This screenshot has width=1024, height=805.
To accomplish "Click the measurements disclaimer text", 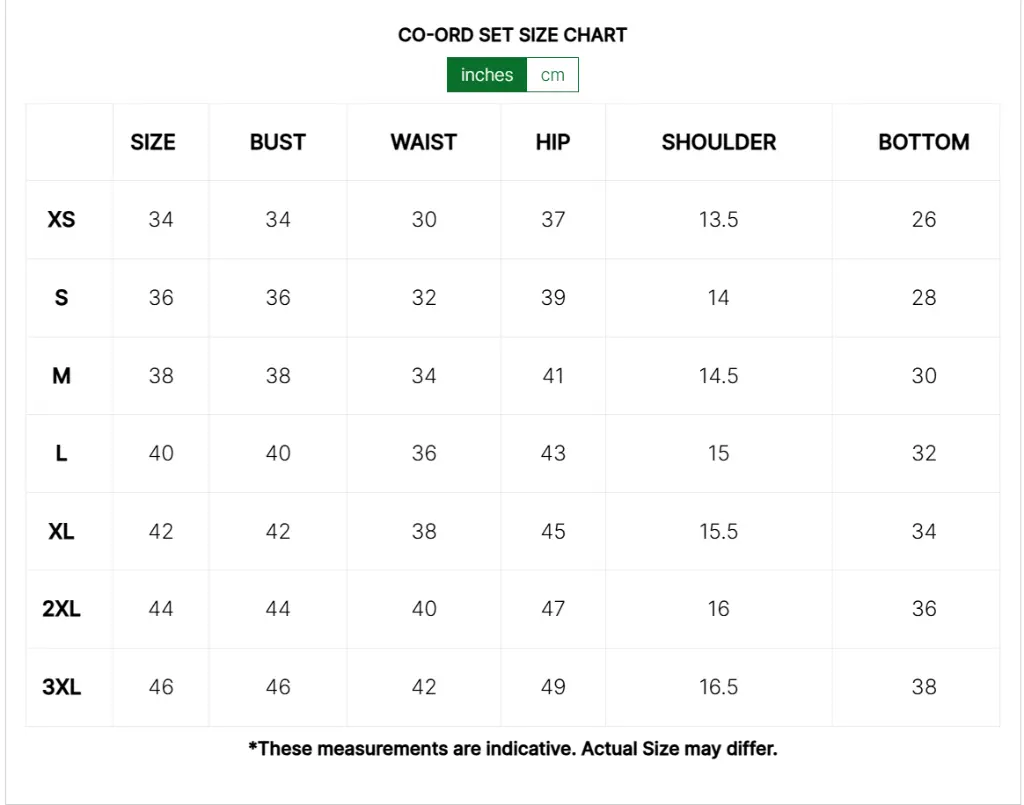I will (x=512, y=748).
